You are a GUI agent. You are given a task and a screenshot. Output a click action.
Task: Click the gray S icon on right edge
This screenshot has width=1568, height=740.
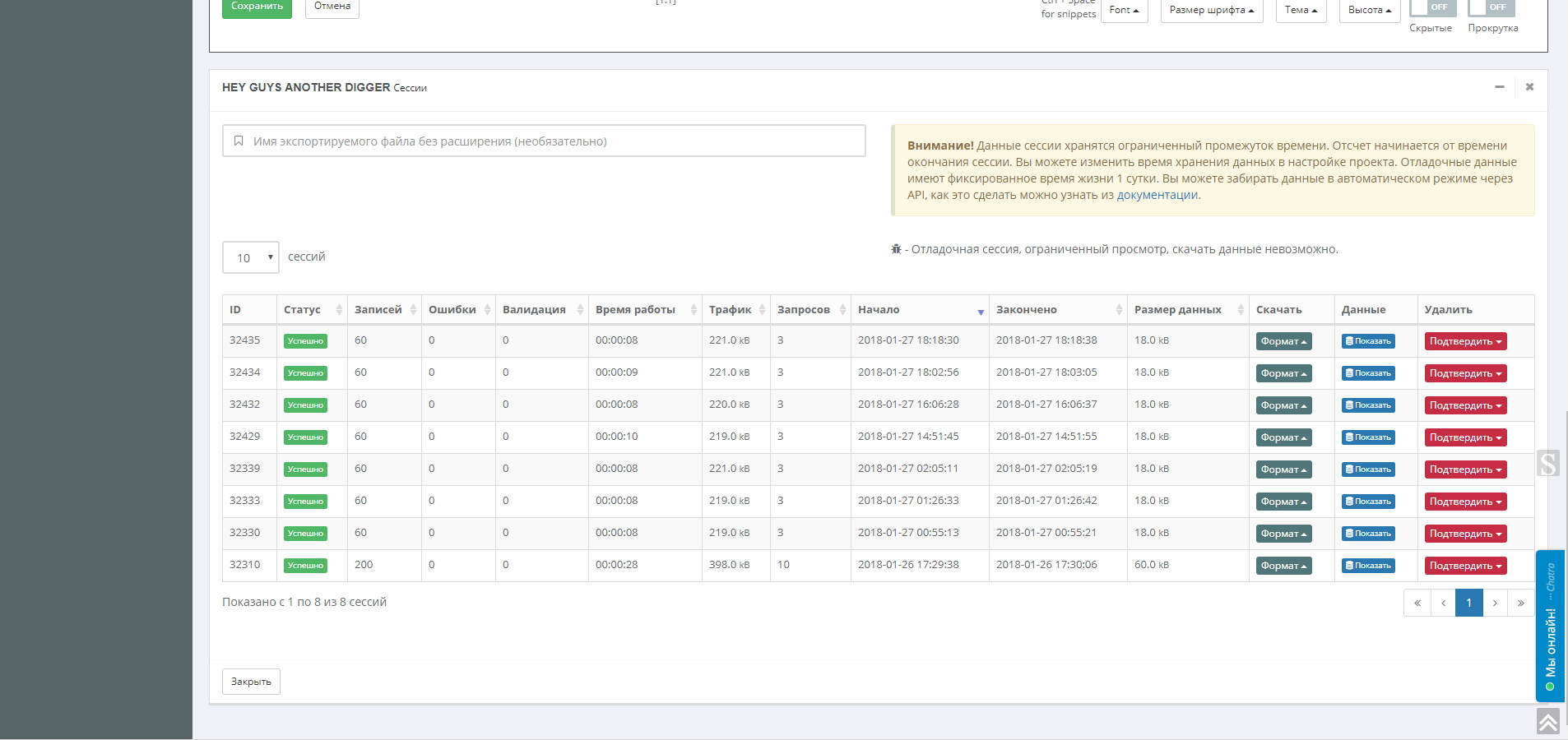[1547, 464]
